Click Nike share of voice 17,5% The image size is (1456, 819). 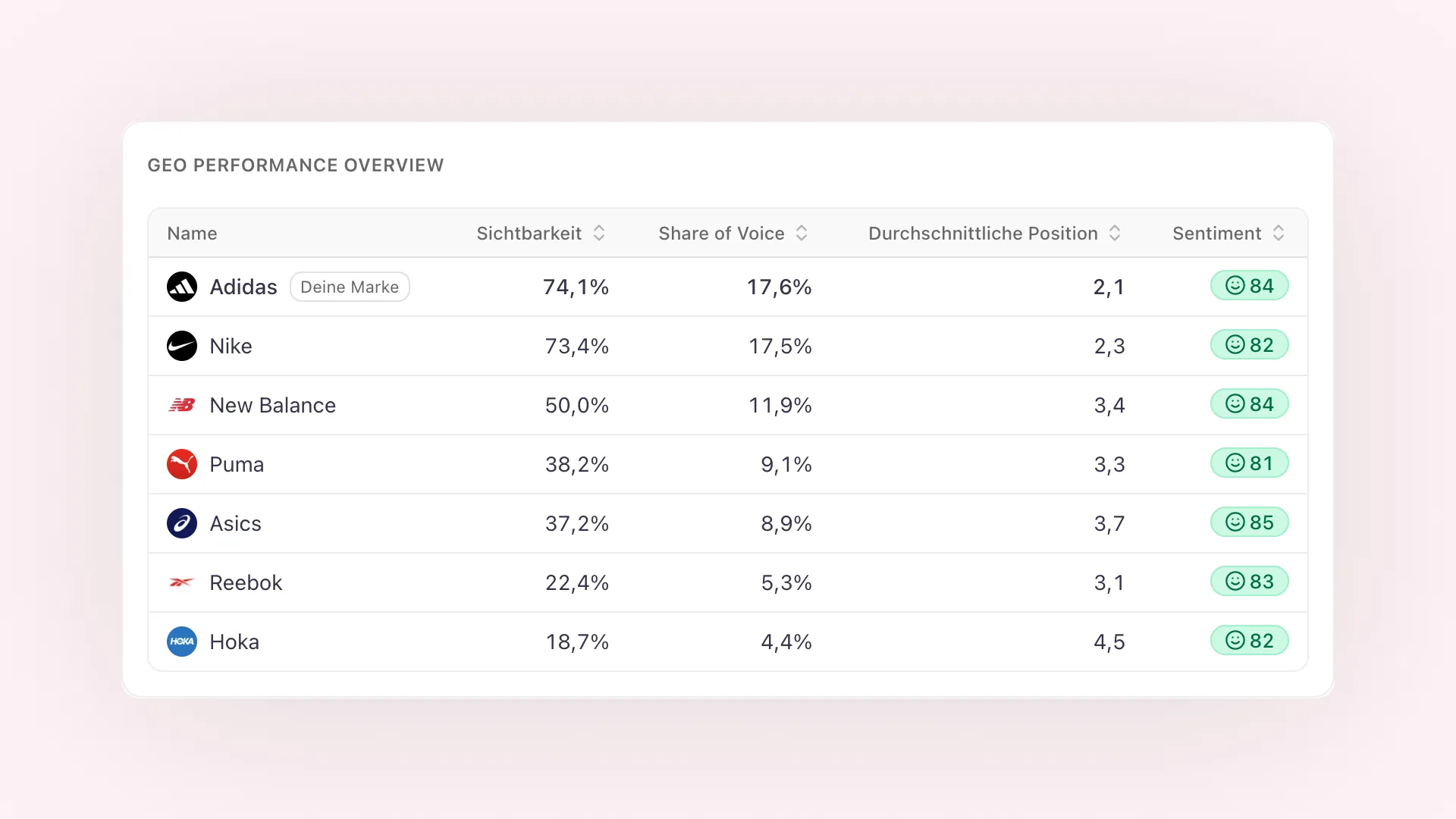(780, 346)
